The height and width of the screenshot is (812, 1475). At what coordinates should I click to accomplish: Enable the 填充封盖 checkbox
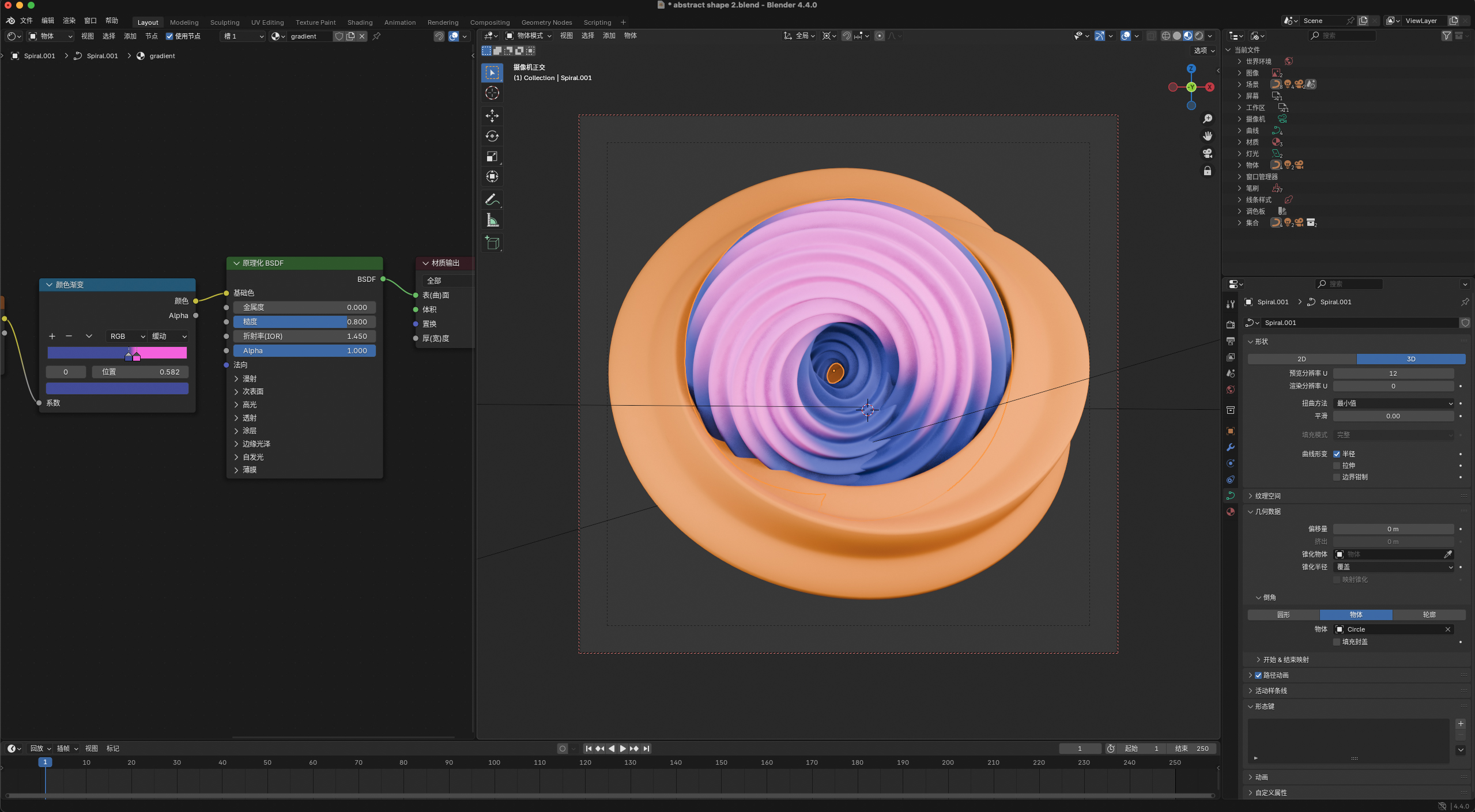(1337, 642)
